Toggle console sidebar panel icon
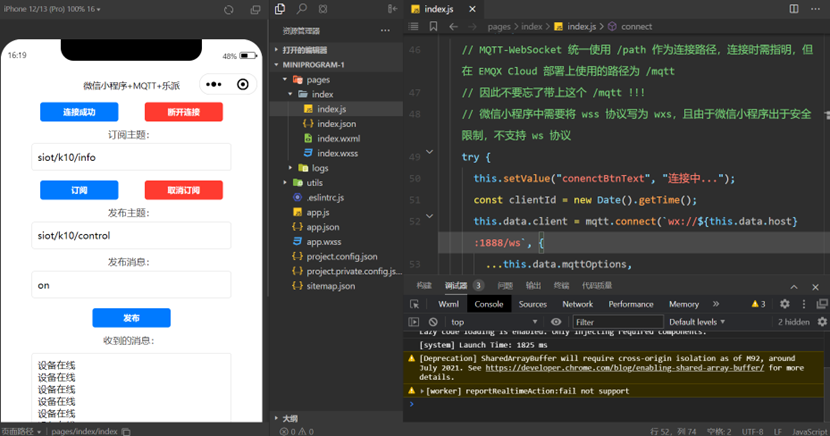The width and height of the screenshot is (830, 436). pos(414,322)
